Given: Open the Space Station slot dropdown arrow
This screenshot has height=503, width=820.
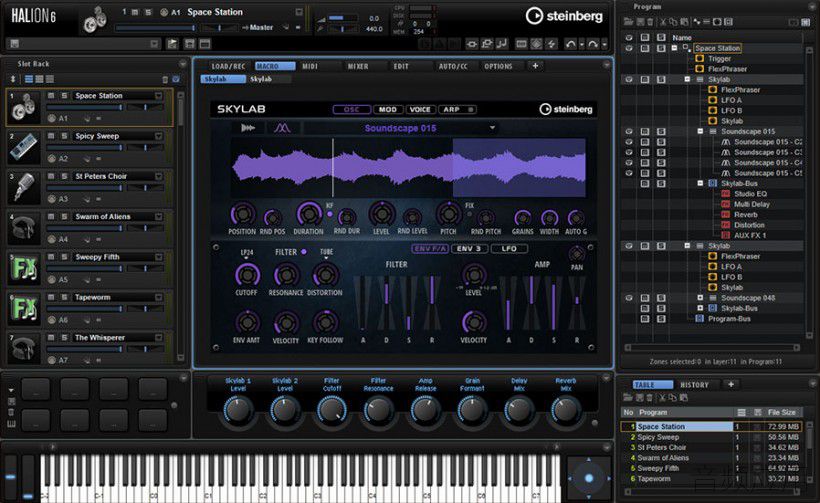Looking at the screenshot, I should pyautogui.click(x=158, y=96).
